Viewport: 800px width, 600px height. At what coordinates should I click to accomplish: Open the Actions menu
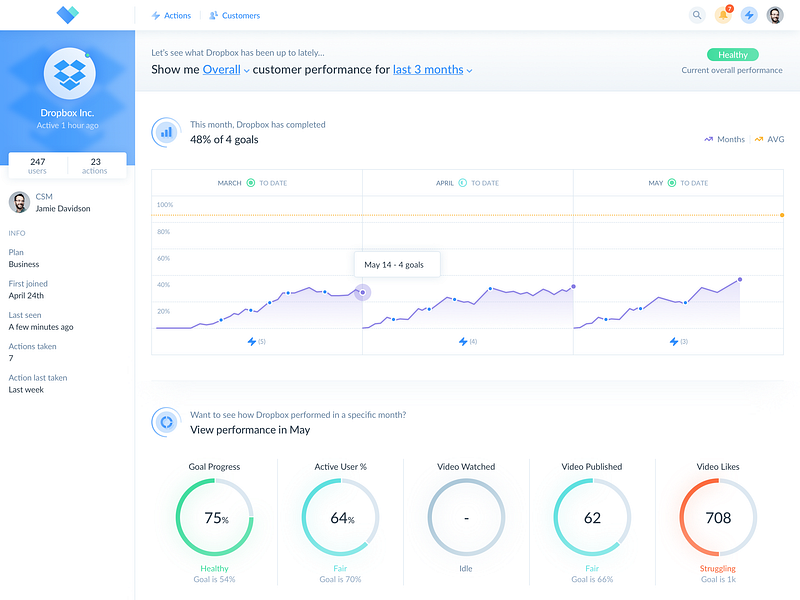pyautogui.click(x=171, y=16)
